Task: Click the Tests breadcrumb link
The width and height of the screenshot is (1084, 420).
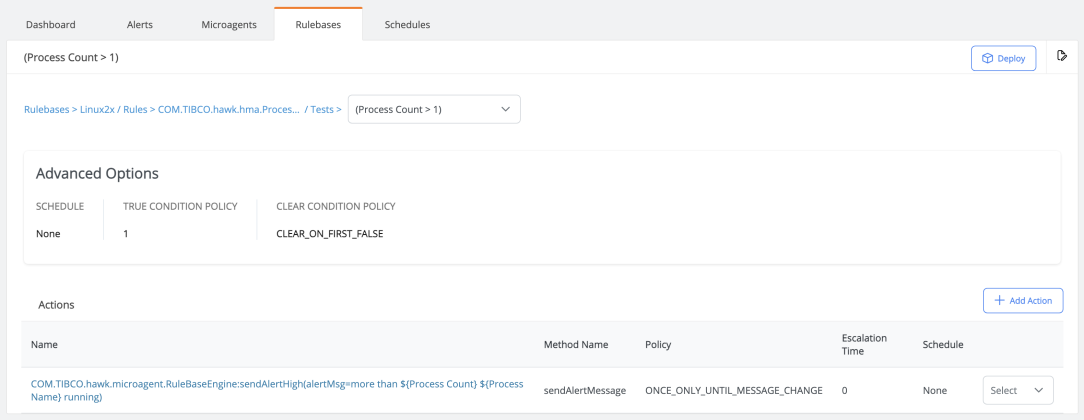Action: (x=321, y=109)
